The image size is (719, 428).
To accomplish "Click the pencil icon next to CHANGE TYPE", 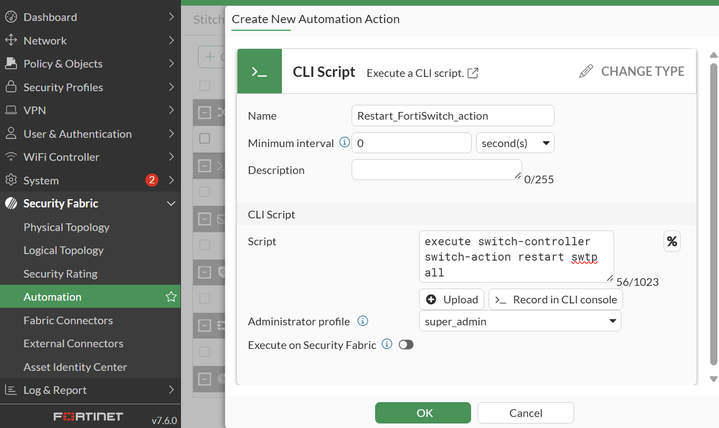I will (586, 72).
